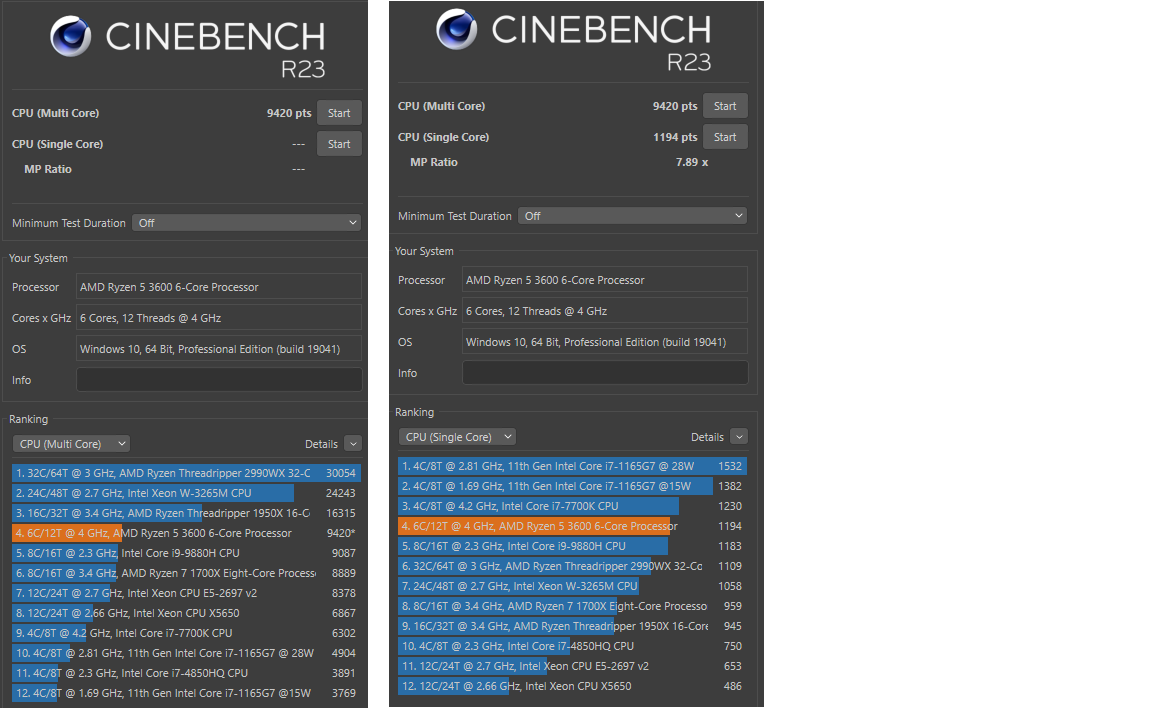Select Xeon W-3265M row scoring 1058
Image resolution: width=1152 pixels, height=708 pixels.
(x=572, y=586)
